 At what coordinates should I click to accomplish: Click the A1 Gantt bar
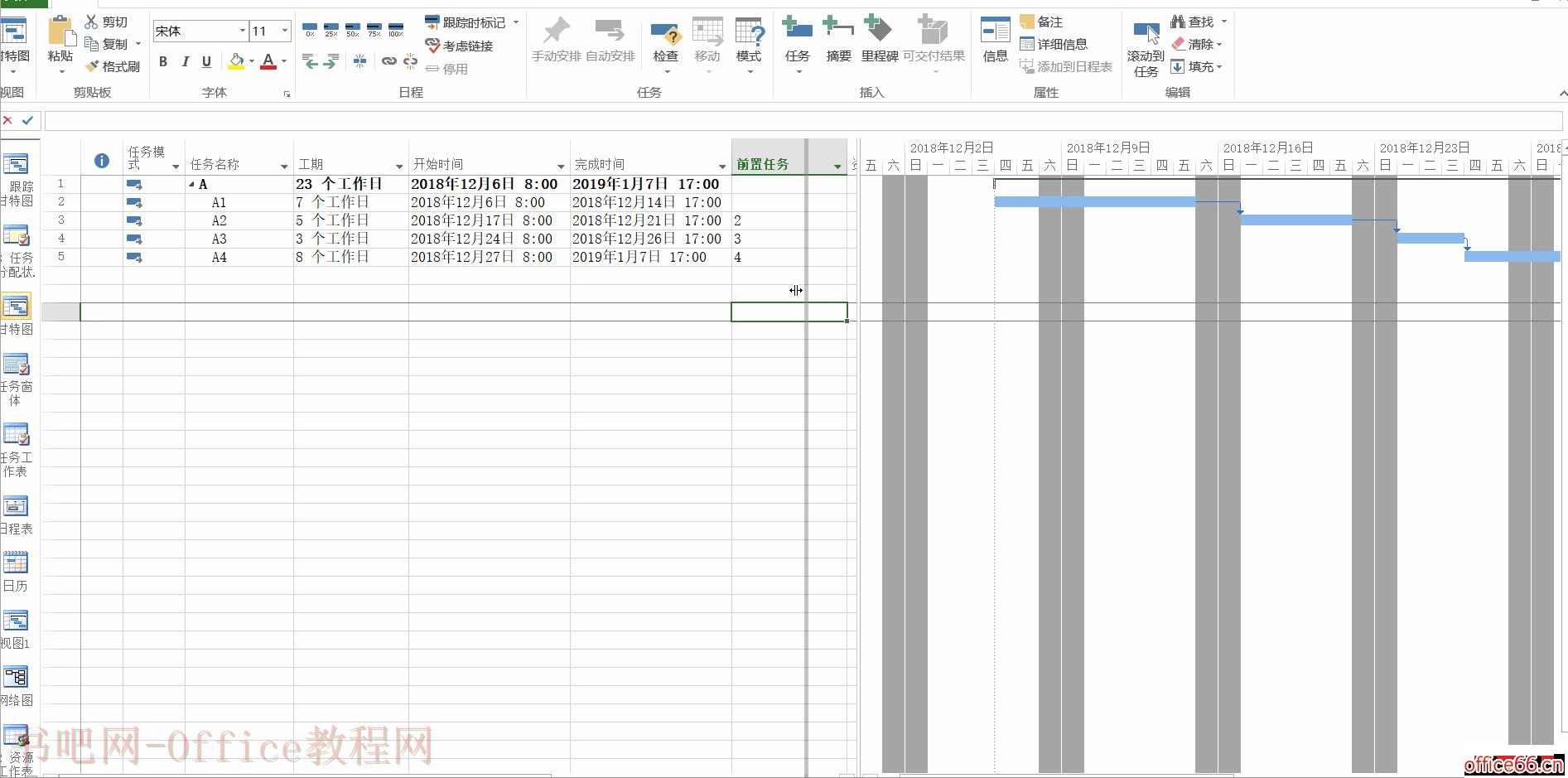tap(1094, 201)
